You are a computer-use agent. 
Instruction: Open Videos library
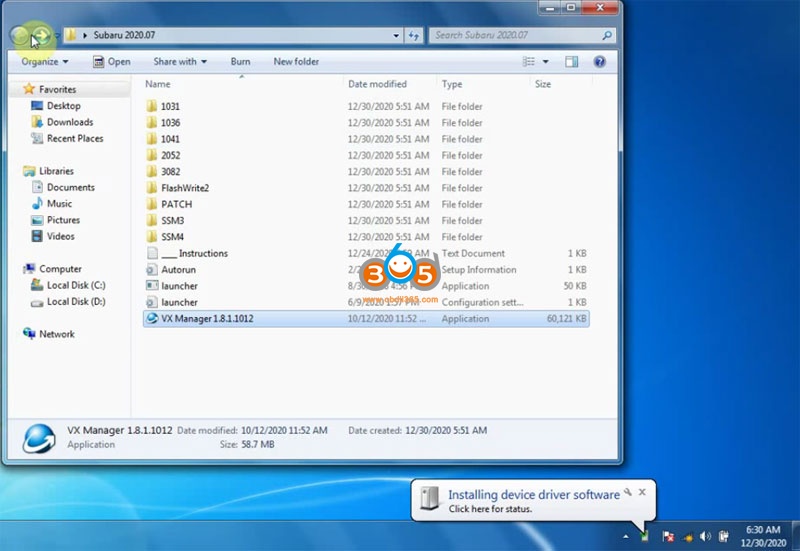coord(53,236)
